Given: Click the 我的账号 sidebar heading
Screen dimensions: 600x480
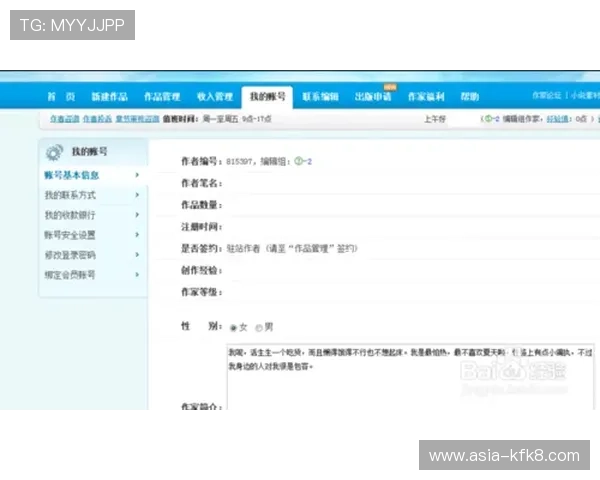Looking at the screenshot, I should (89, 152).
